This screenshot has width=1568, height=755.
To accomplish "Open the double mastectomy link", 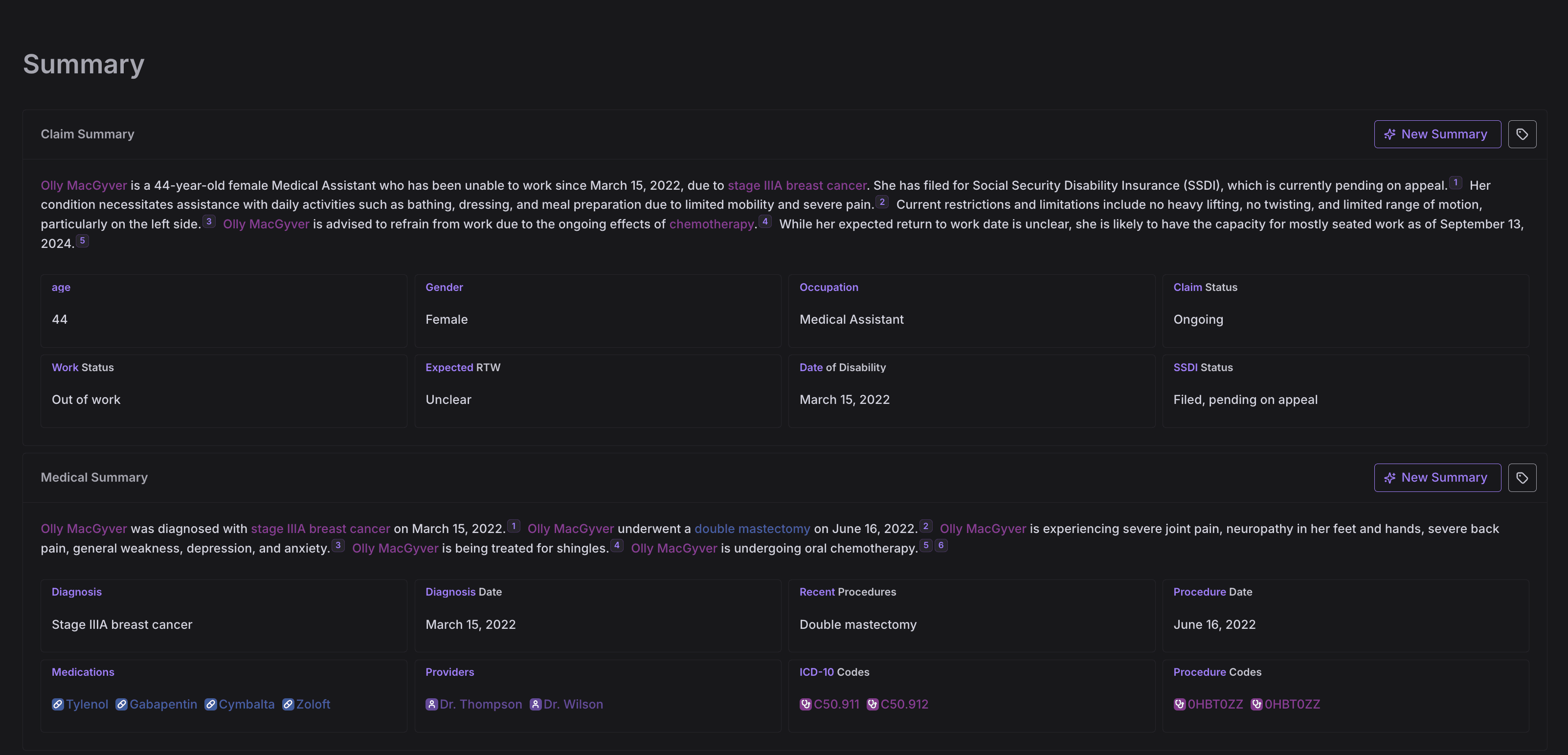I will coord(752,529).
